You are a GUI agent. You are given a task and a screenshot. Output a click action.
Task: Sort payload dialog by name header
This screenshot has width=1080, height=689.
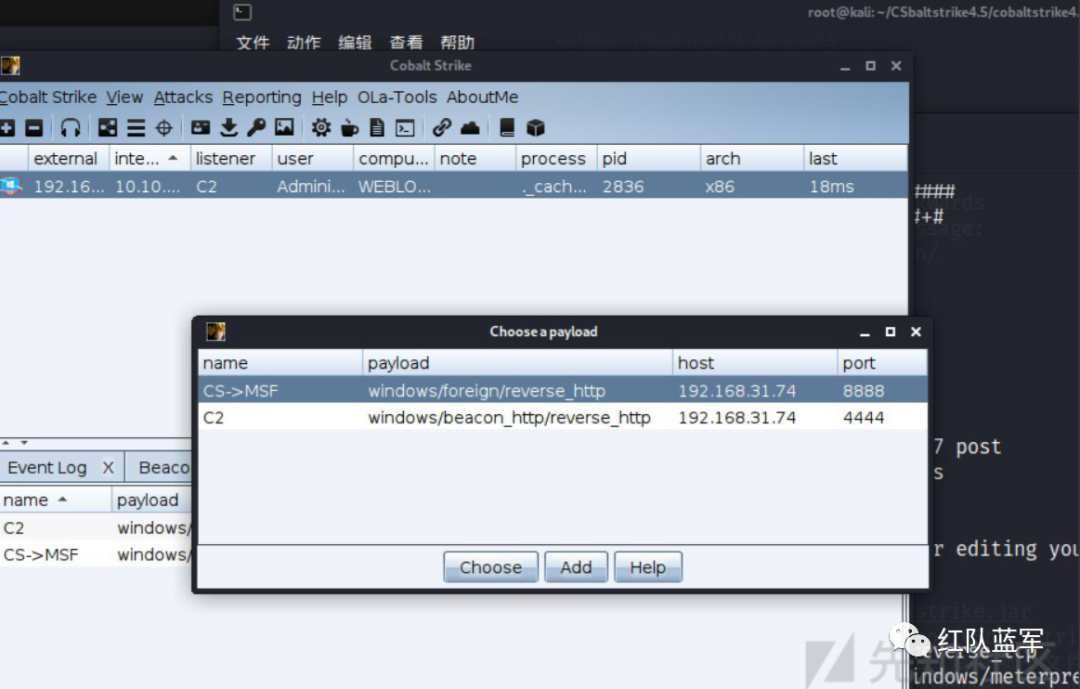[280, 363]
